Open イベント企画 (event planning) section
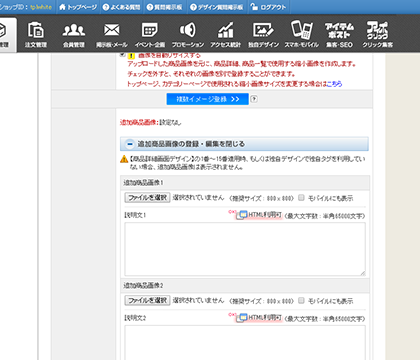 [150, 35]
